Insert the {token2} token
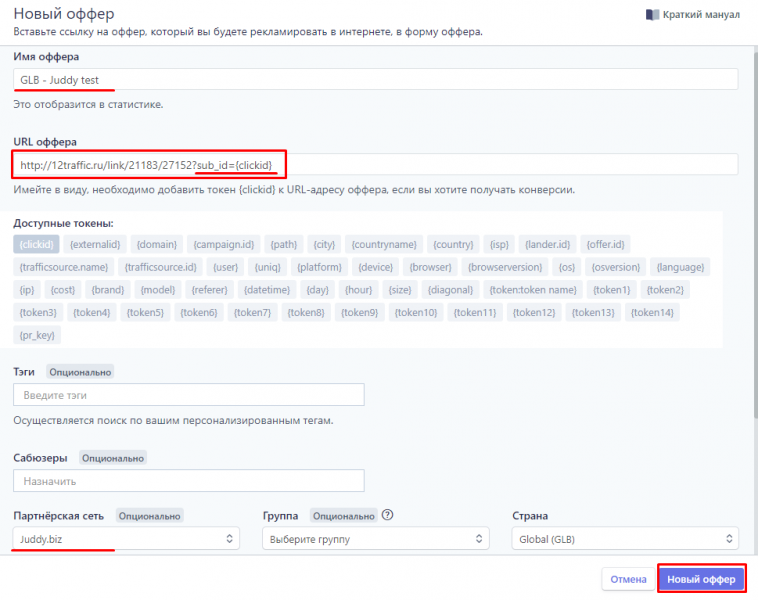 click(665, 290)
